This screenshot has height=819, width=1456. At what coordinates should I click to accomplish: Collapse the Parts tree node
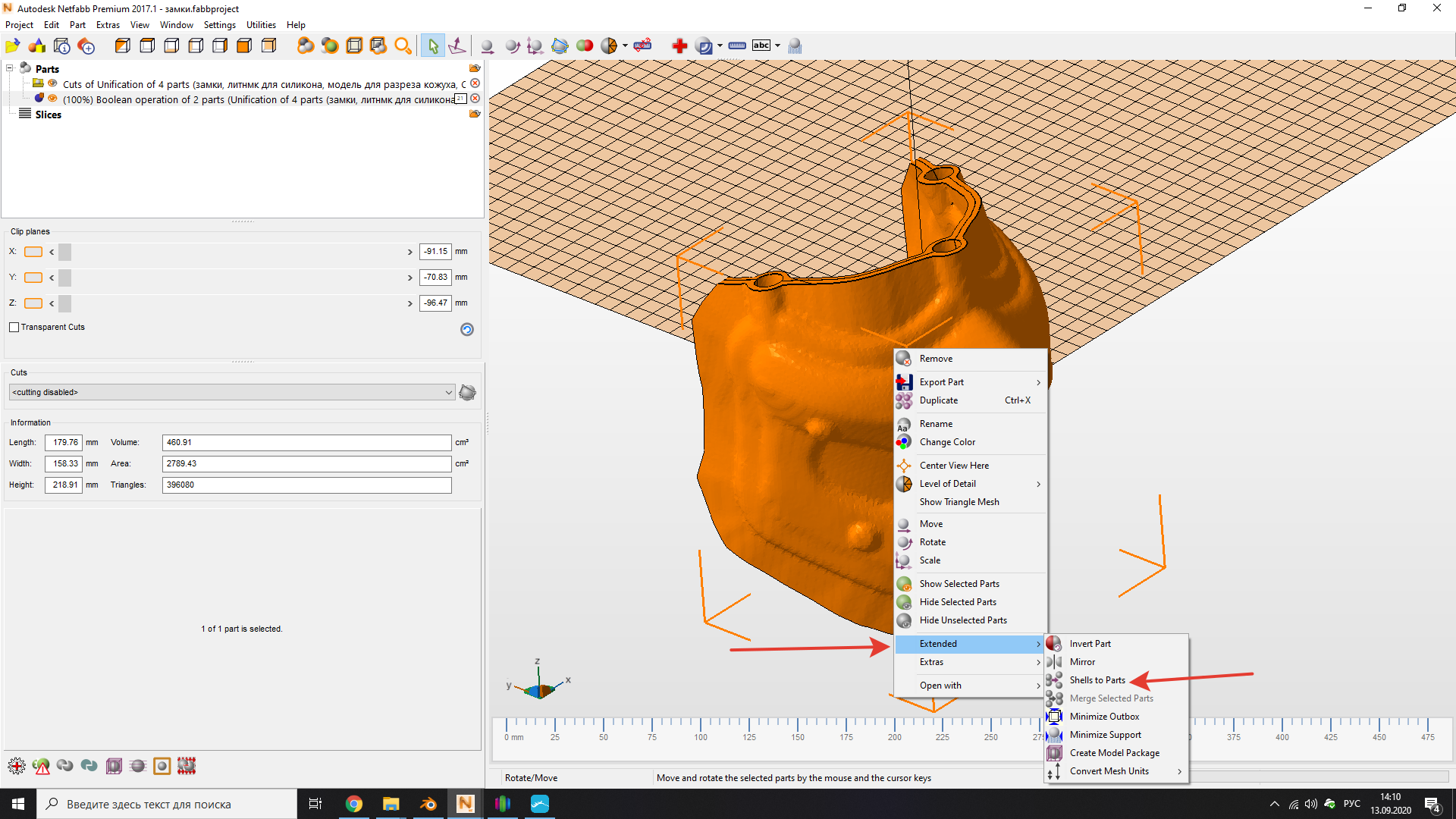point(8,68)
